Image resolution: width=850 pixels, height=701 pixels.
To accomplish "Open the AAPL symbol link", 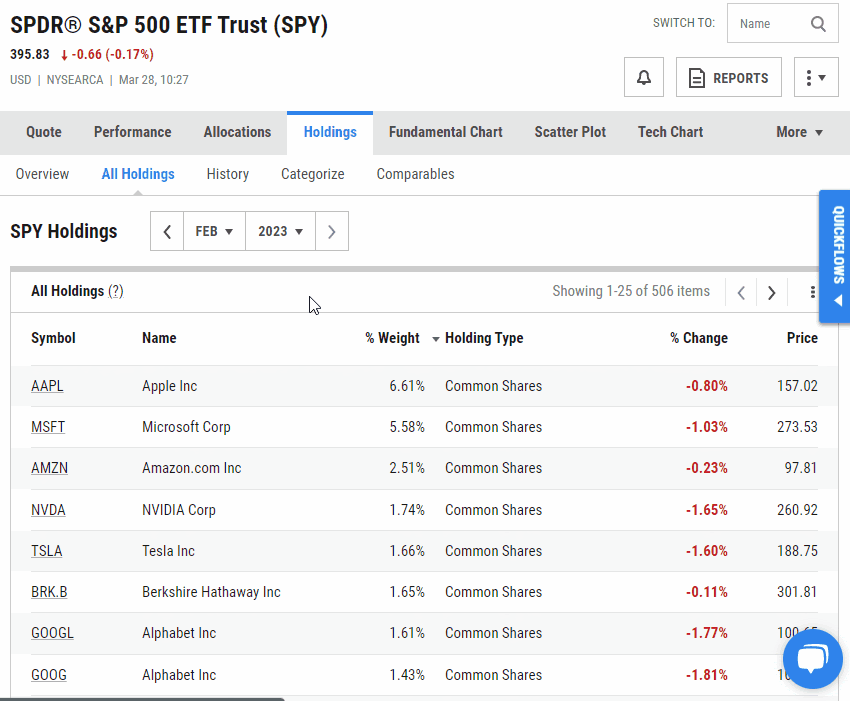I will (x=47, y=386).
